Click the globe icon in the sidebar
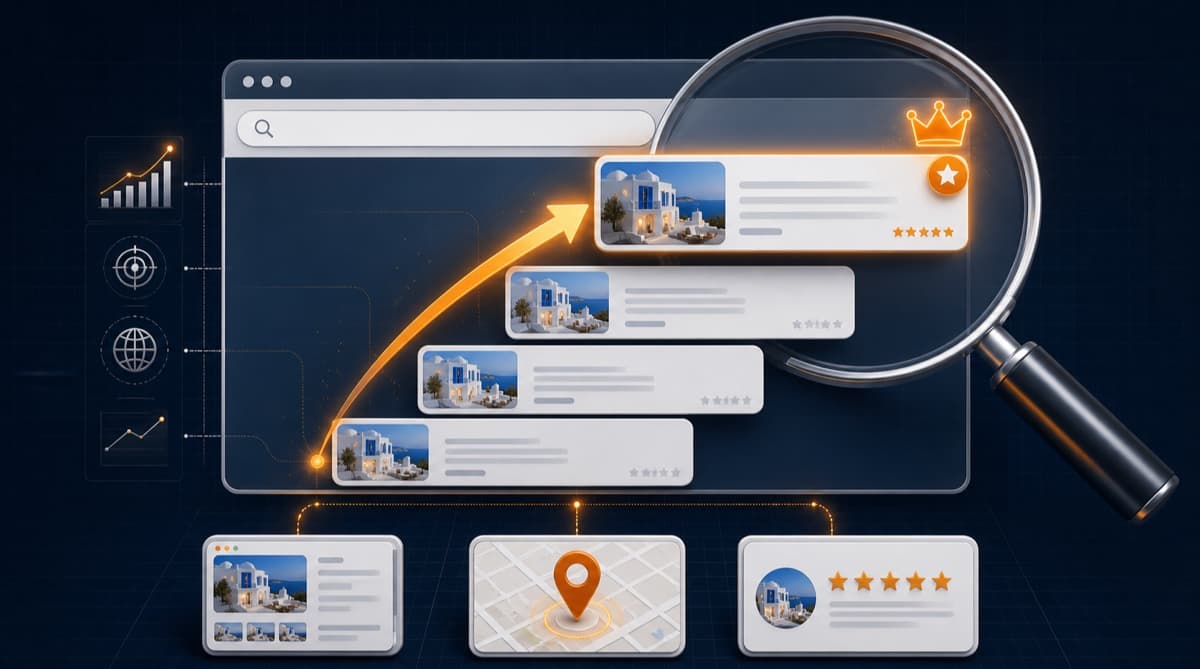The width and height of the screenshot is (1200, 669). (x=134, y=350)
